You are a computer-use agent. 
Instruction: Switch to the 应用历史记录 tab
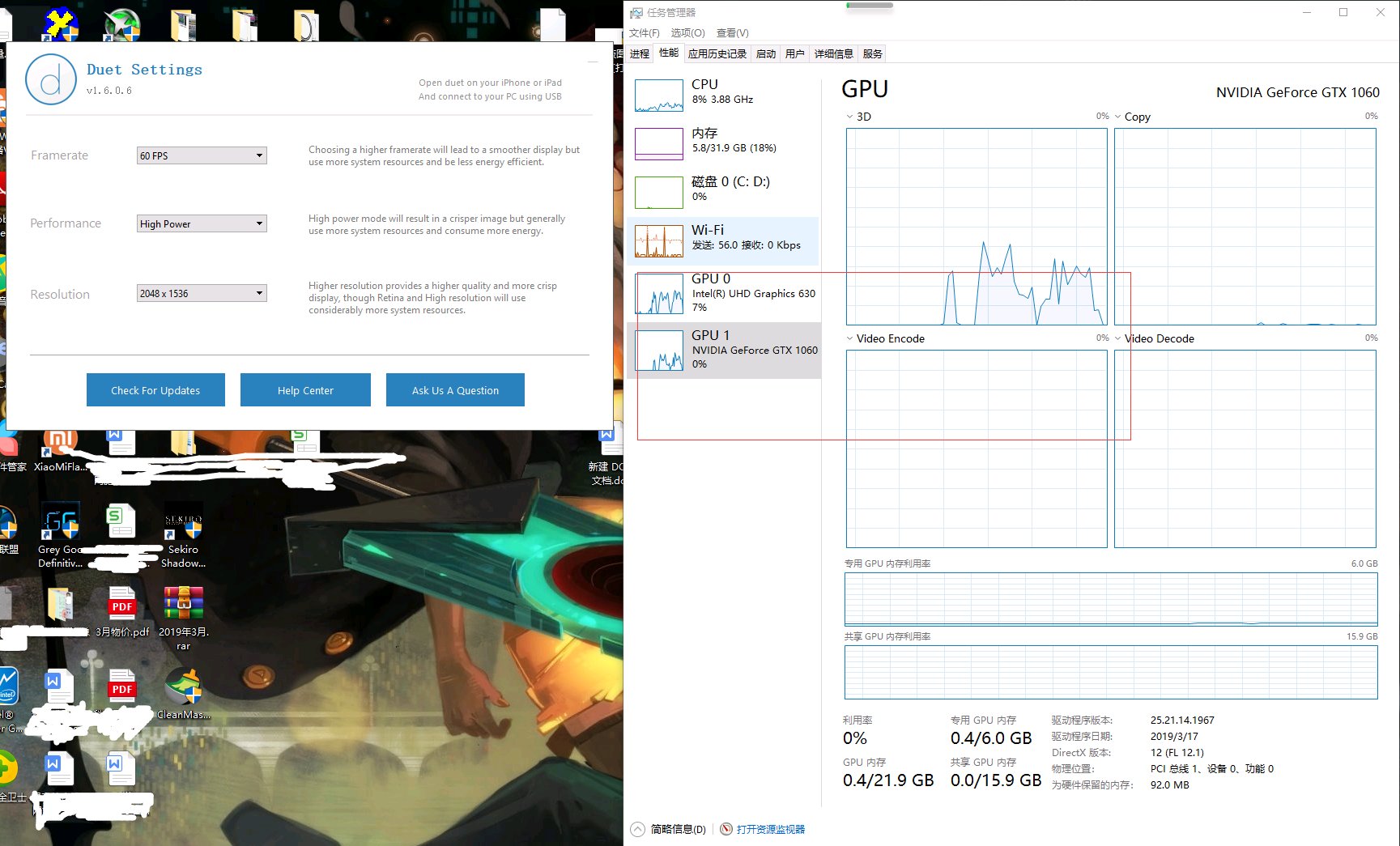click(x=717, y=53)
